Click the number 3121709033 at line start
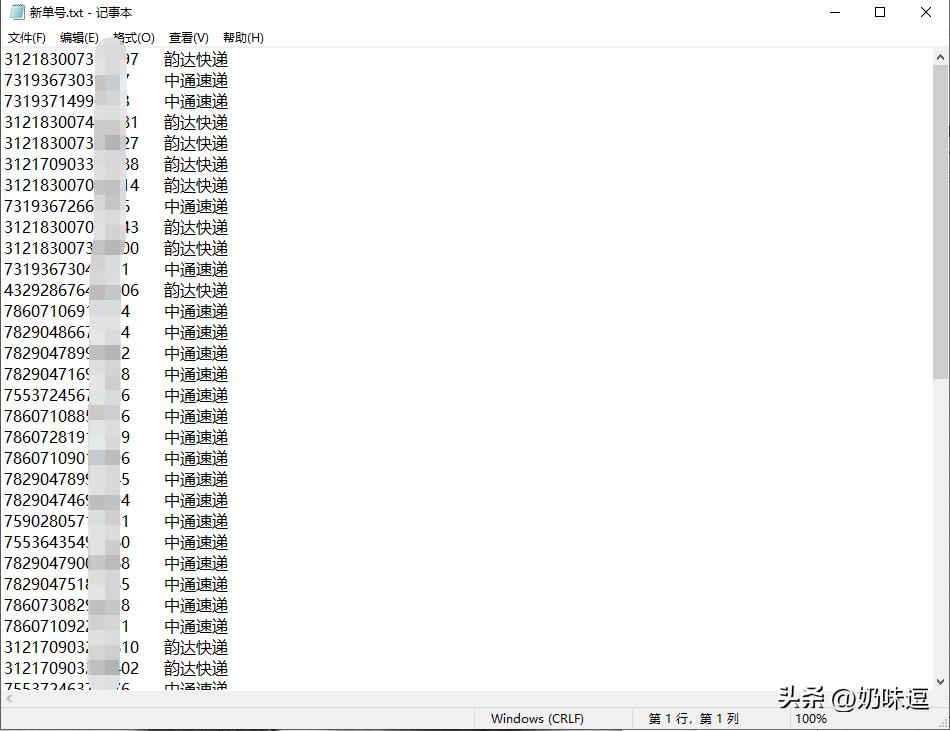950x731 pixels. point(48,165)
